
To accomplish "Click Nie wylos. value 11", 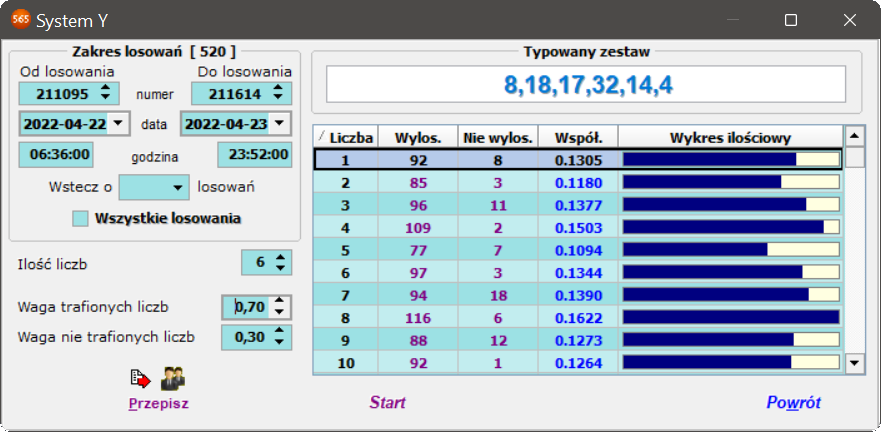I will pos(498,206).
